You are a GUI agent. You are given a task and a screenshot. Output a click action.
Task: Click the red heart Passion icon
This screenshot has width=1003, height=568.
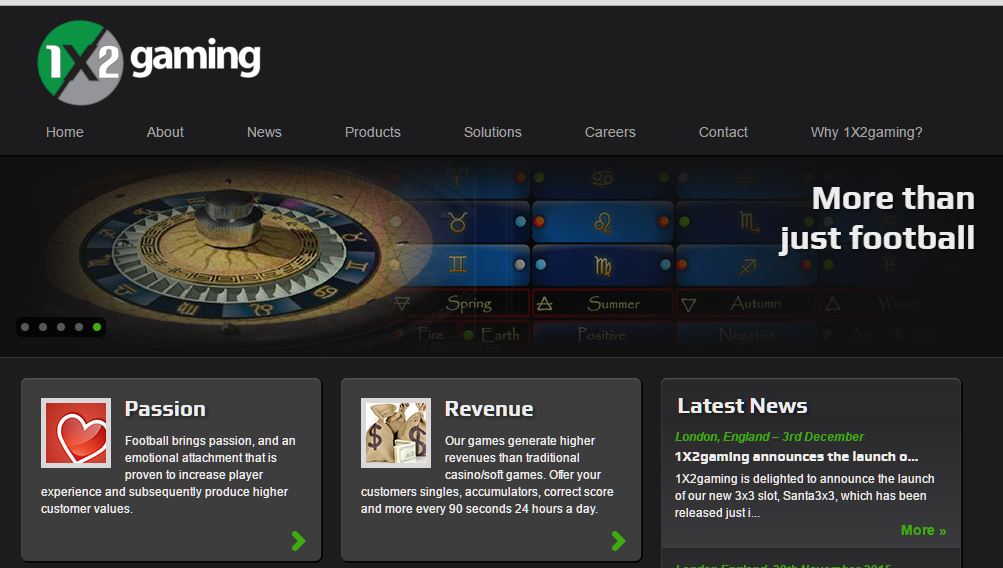click(x=76, y=433)
